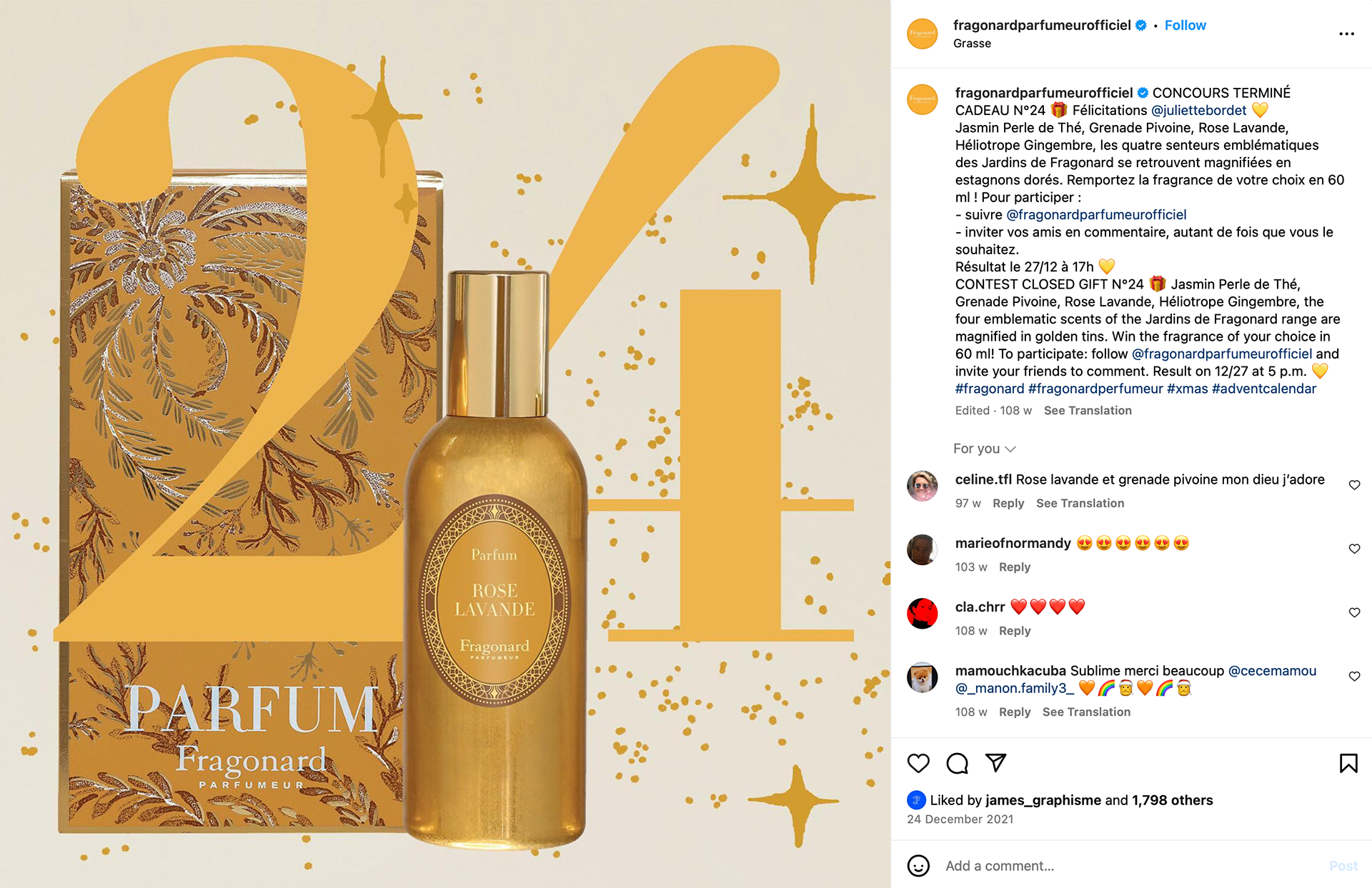Show translation of the post caption
Image resolution: width=1372 pixels, height=888 pixels.
(1088, 410)
